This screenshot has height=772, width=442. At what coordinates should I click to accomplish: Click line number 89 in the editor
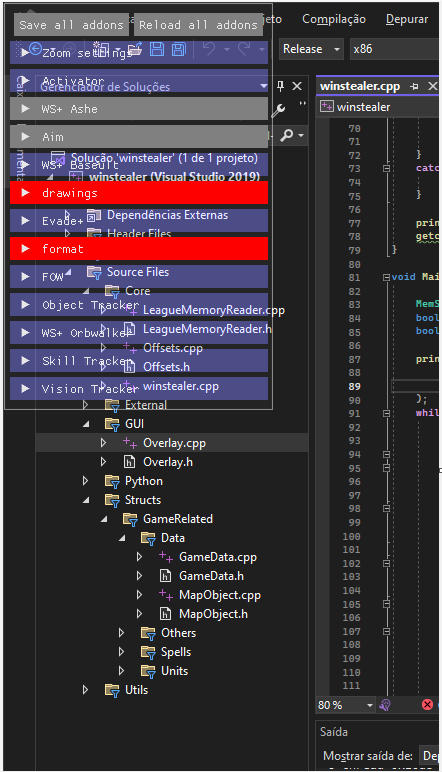click(x=354, y=386)
